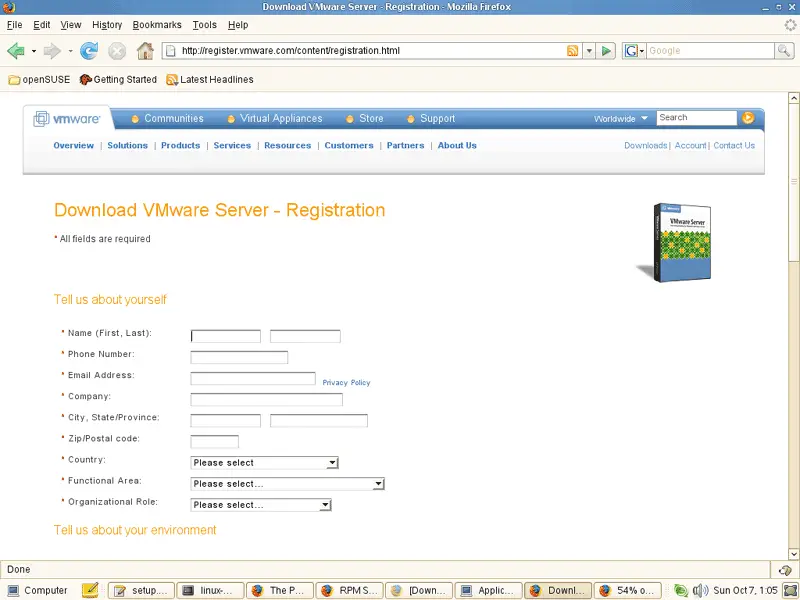Screen dimensions: 800x600
Task: Open the address bar URL history dropdown
Action: 589,51
